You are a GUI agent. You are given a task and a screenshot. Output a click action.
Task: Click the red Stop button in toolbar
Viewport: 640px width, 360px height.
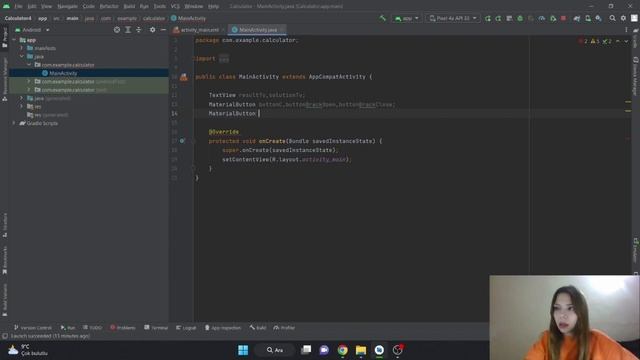563,18
